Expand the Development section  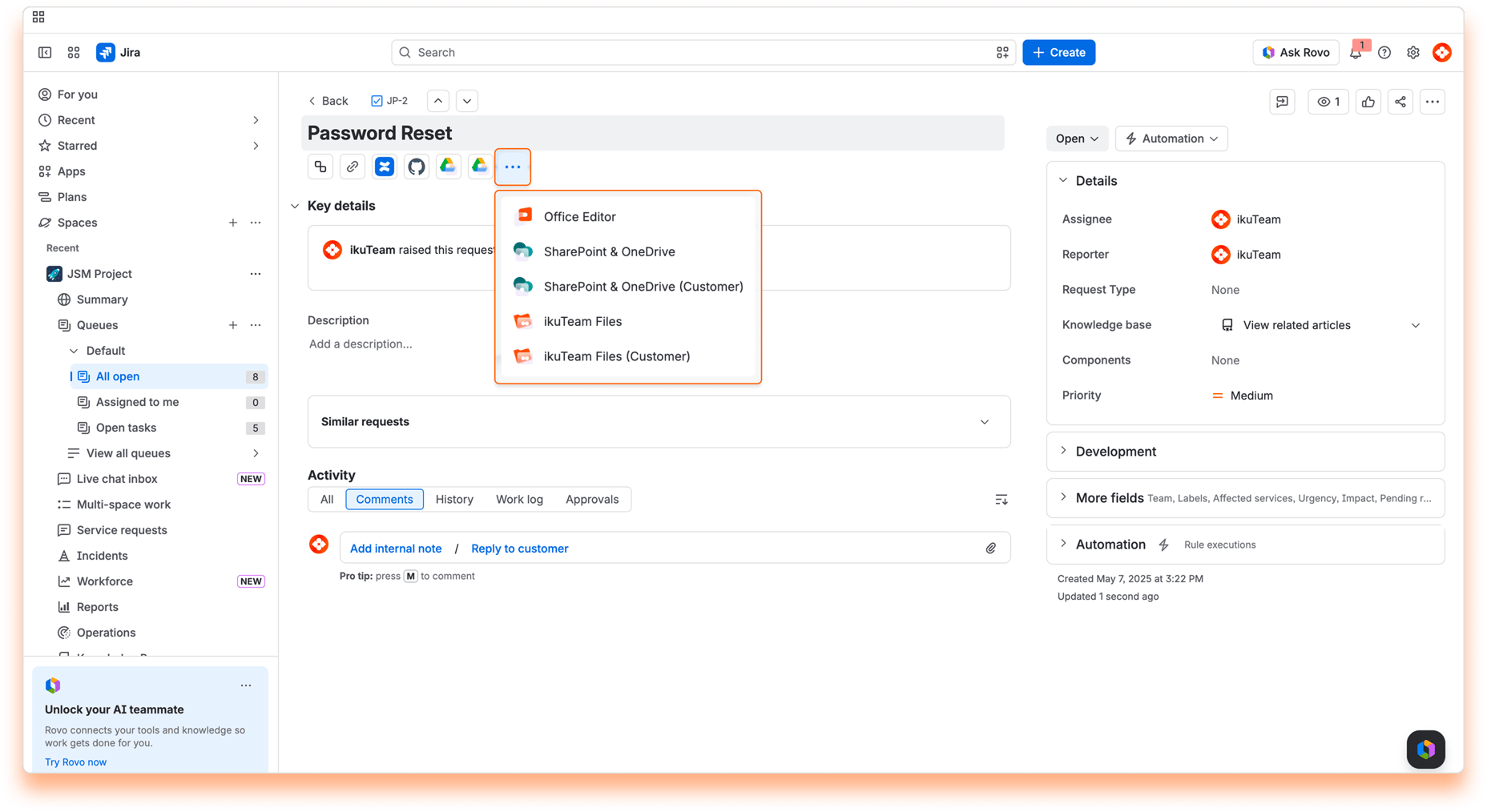point(1064,451)
